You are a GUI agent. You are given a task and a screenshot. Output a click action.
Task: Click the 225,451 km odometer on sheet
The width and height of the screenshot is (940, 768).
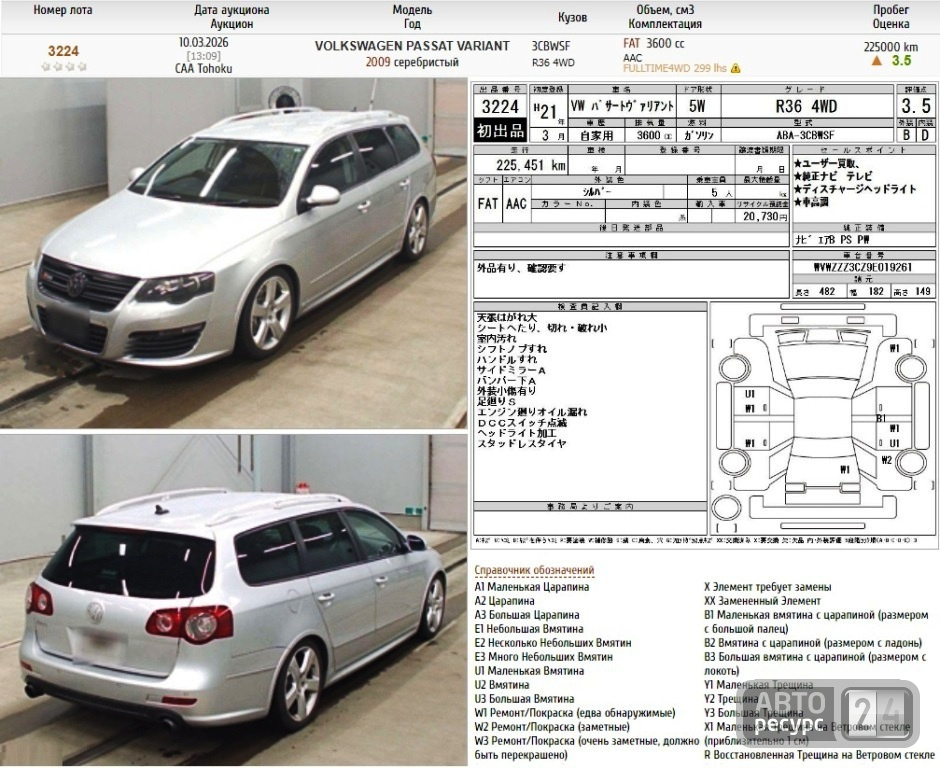point(531,165)
